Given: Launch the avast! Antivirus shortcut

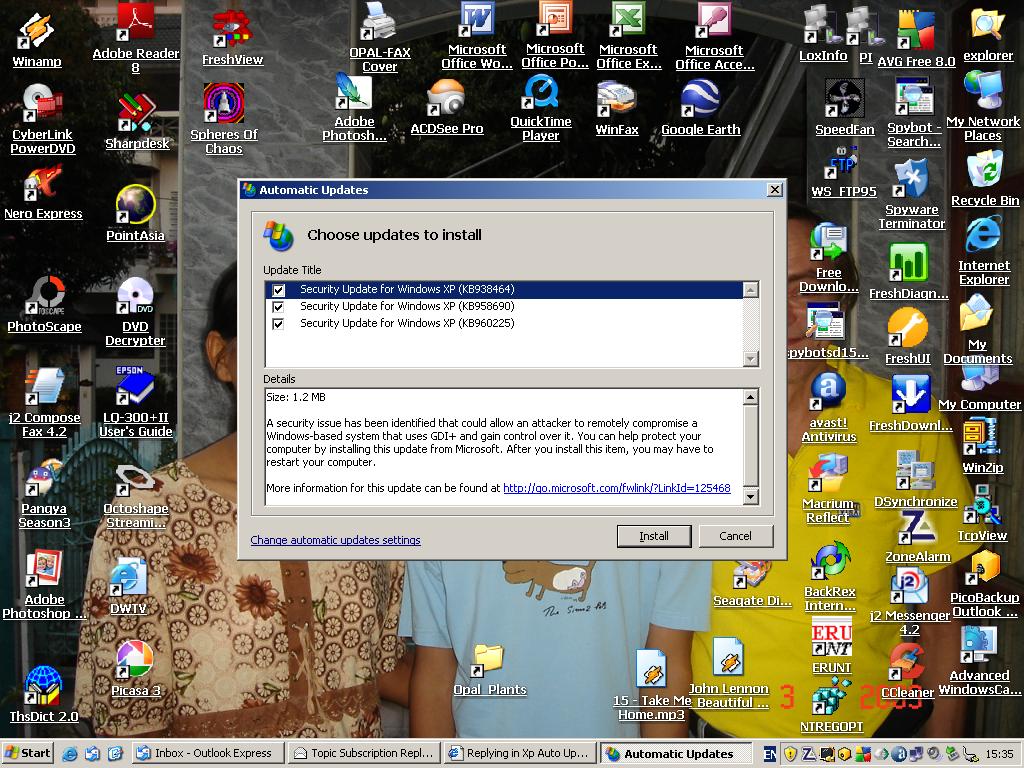Looking at the screenshot, I should pos(829,408).
